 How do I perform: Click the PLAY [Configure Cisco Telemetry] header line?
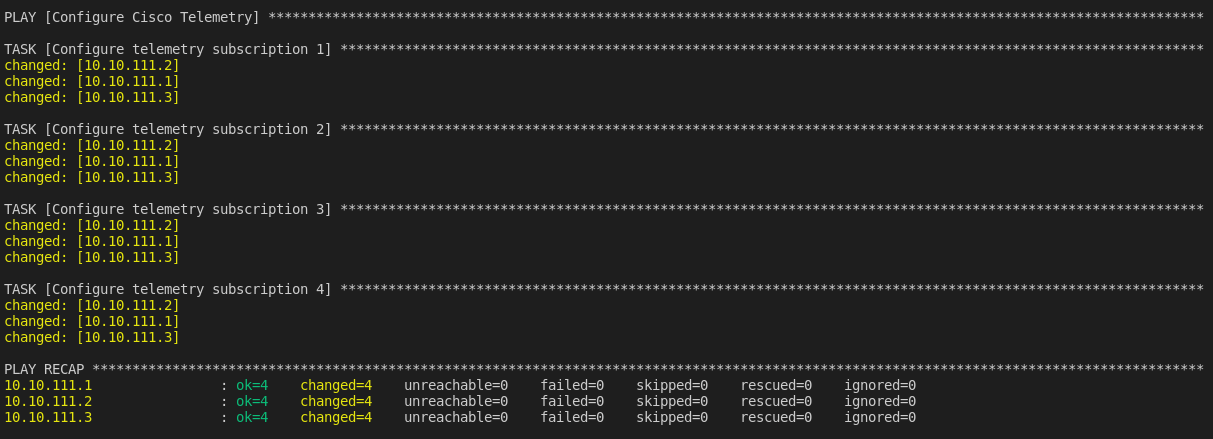(132, 17)
